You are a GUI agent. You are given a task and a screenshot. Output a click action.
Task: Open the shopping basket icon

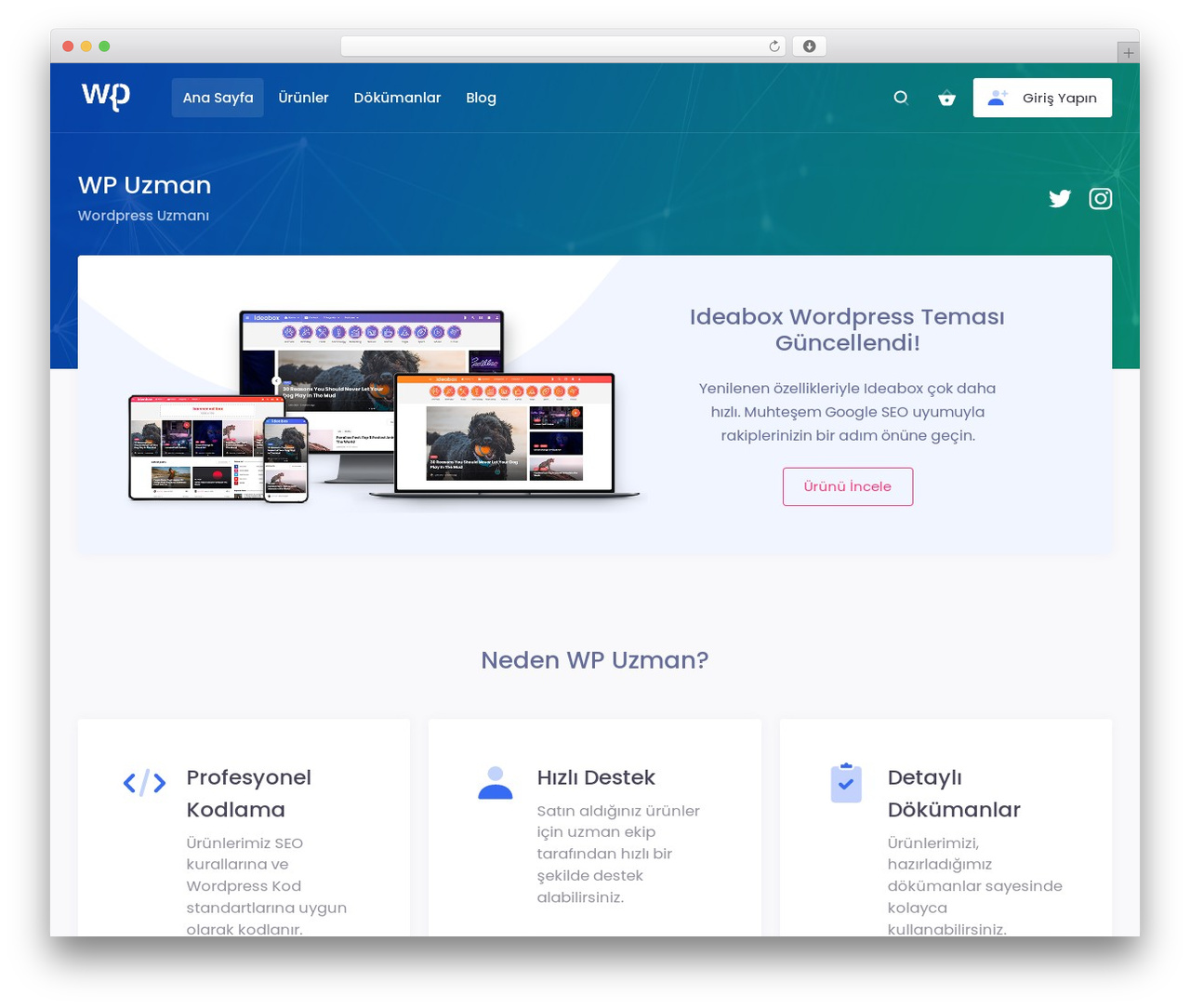pyautogui.click(x=946, y=98)
